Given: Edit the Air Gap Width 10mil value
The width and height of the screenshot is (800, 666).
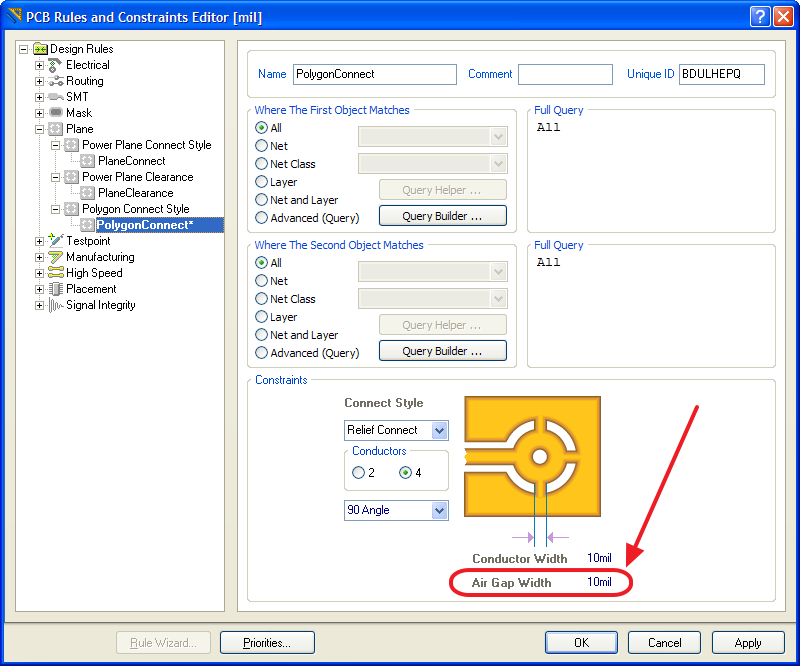Looking at the screenshot, I should pos(599,582).
